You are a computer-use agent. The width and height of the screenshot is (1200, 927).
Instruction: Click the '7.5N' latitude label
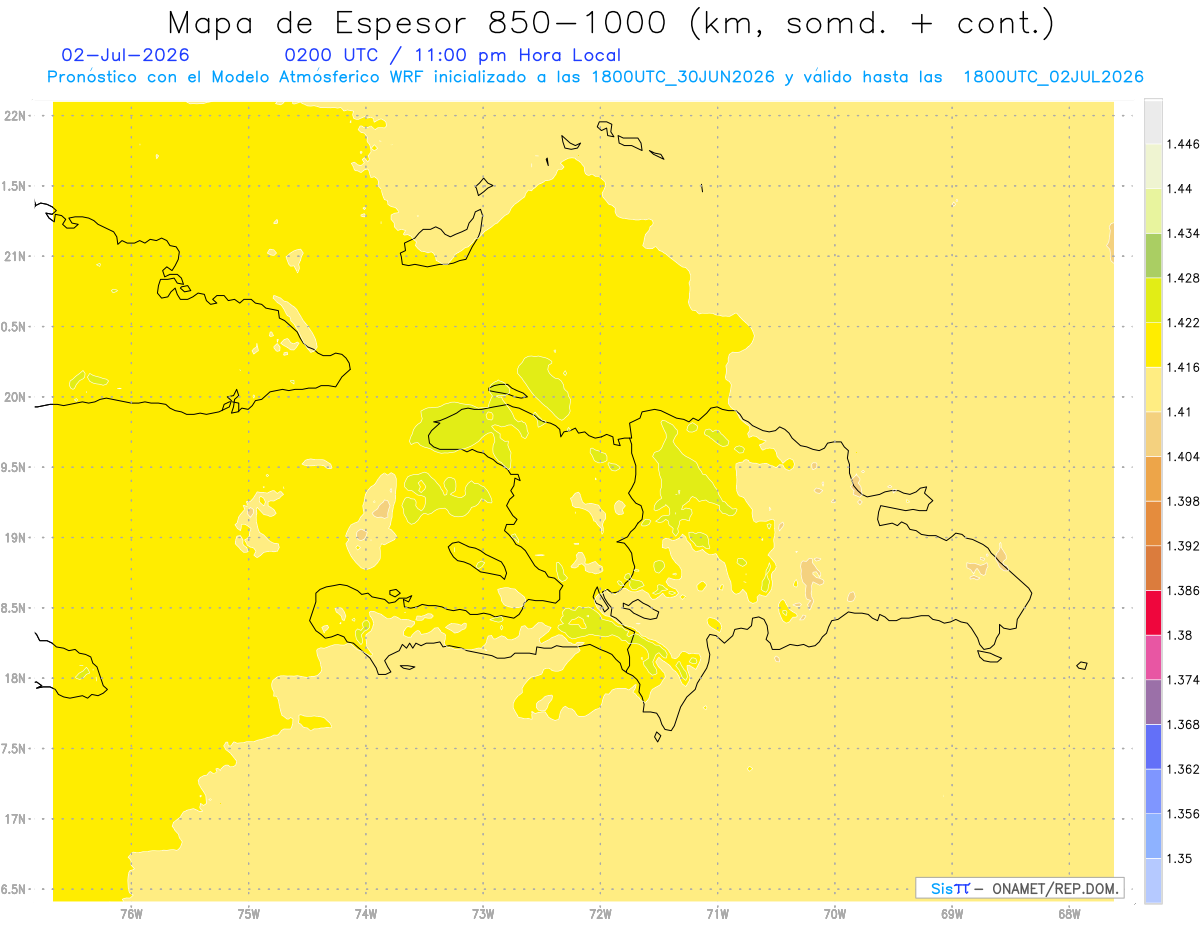tap(15, 749)
